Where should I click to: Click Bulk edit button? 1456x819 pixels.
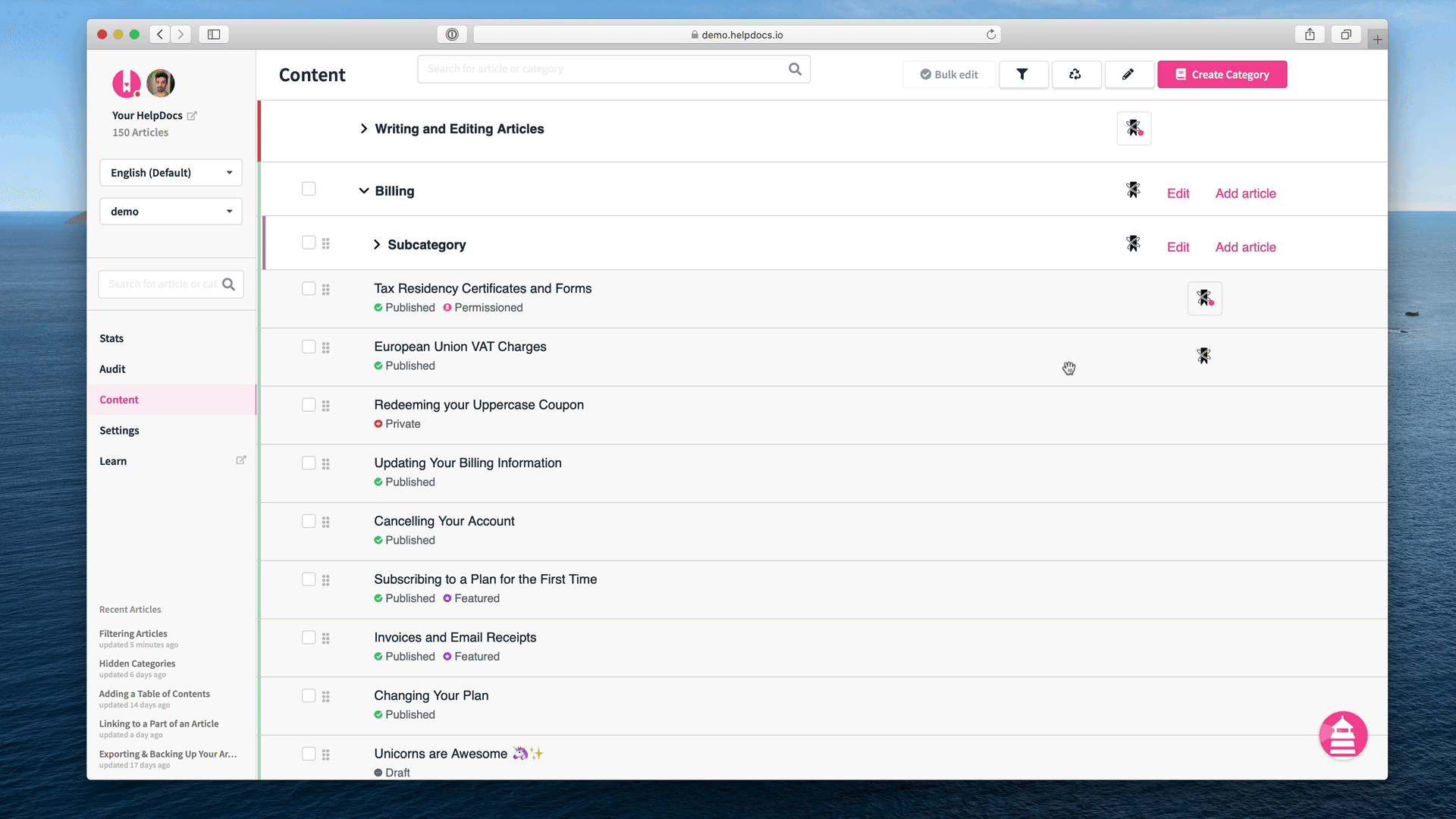[949, 74]
